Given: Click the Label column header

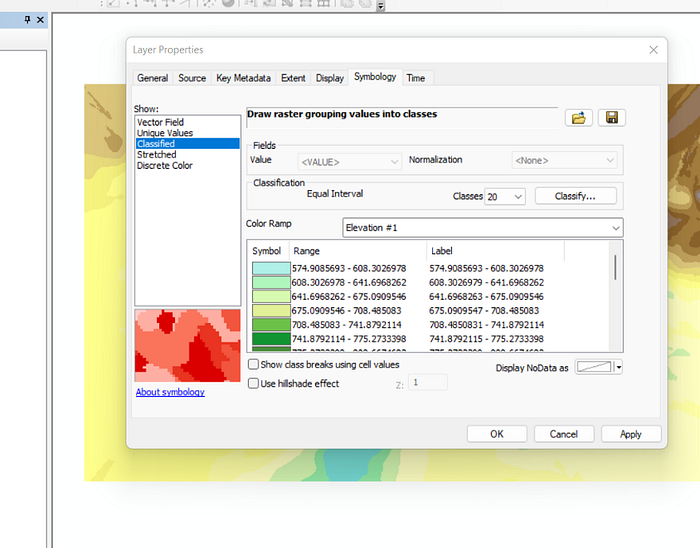Looking at the screenshot, I should click(x=496, y=251).
